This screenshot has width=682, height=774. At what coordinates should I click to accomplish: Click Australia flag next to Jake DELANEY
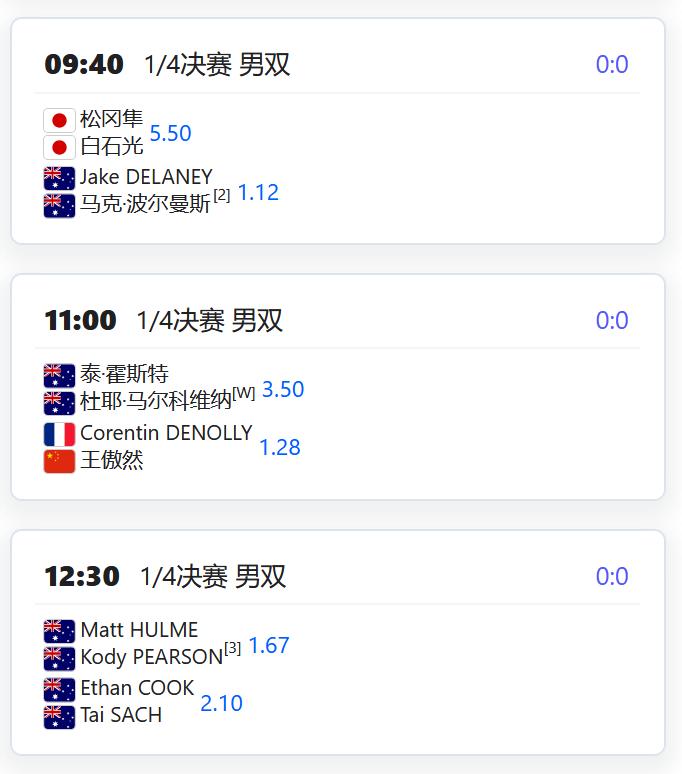click(x=59, y=178)
